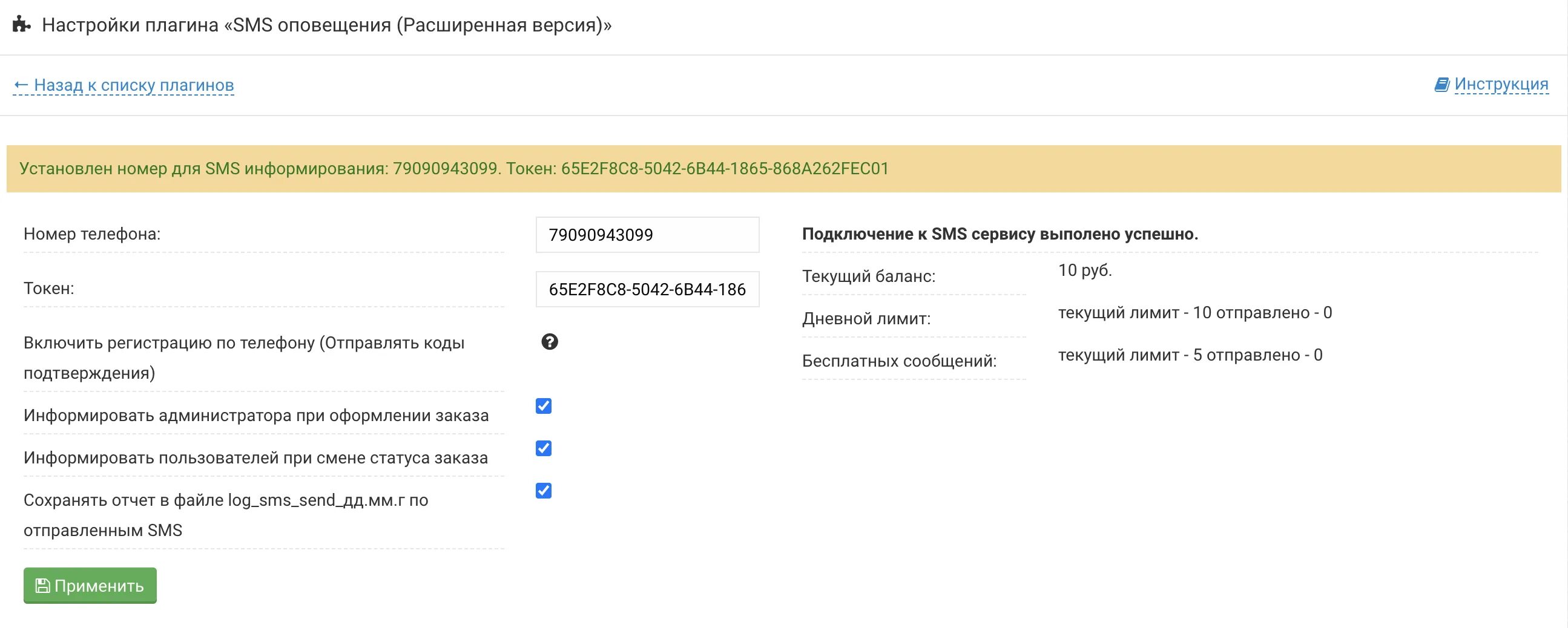
Task: Toggle Сохранять отчет в файле log_sms_send checkbox
Action: click(x=544, y=491)
